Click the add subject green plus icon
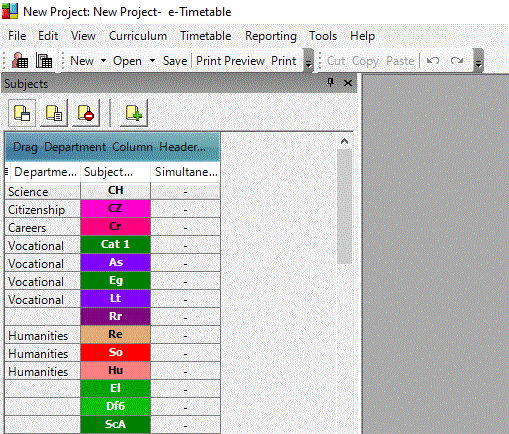The image size is (509, 434). (x=134, y=113)
